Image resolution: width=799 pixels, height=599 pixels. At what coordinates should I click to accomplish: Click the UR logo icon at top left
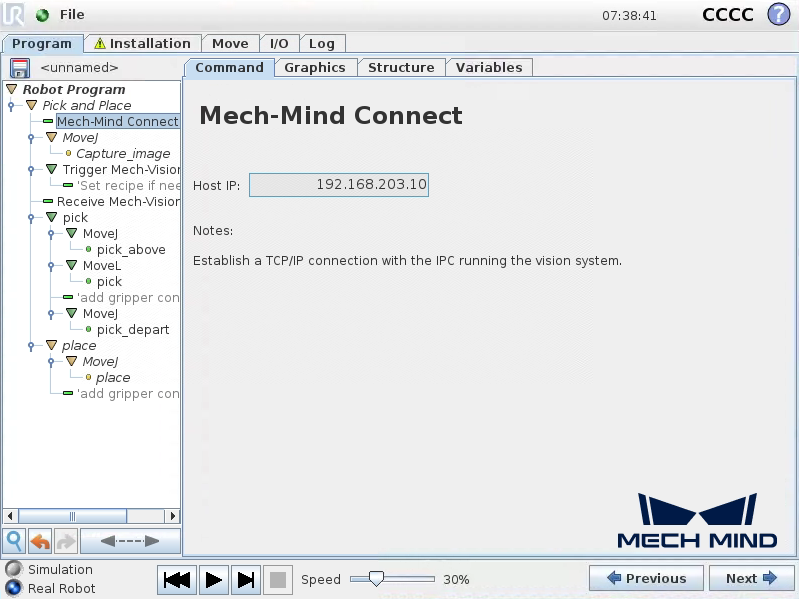coord(14,15)
